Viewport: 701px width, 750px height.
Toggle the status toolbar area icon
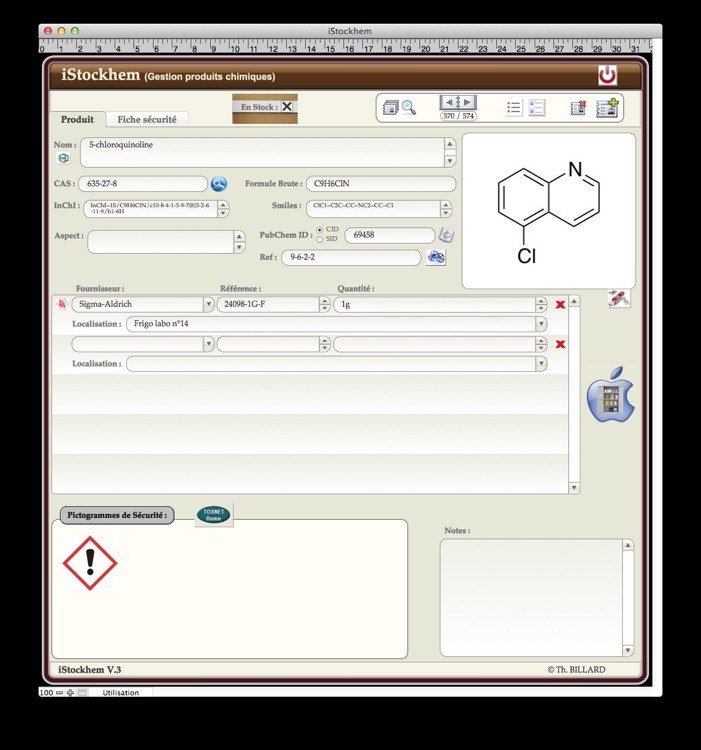pos(82,693)
